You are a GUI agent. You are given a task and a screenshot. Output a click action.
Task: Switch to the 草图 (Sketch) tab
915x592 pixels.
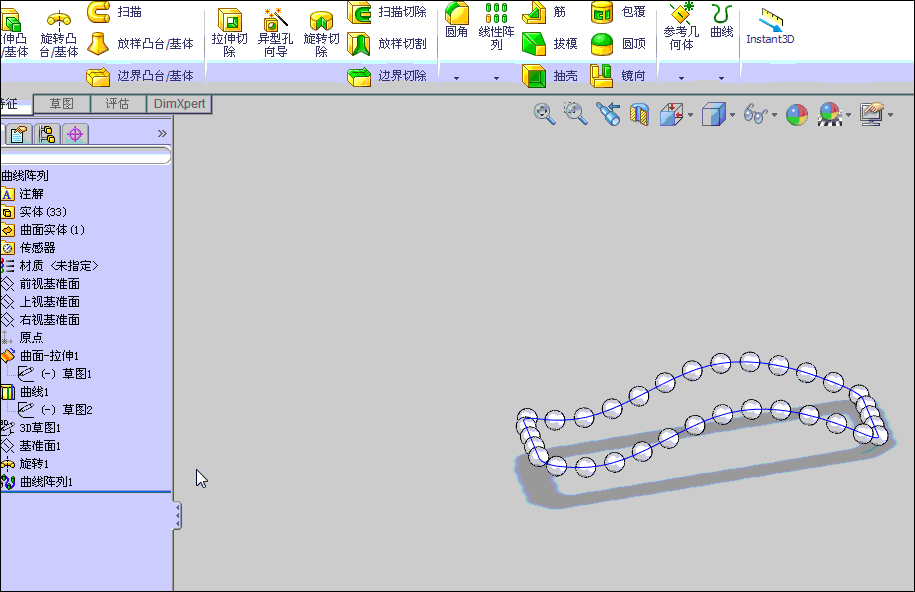click(x=62, y=104)
